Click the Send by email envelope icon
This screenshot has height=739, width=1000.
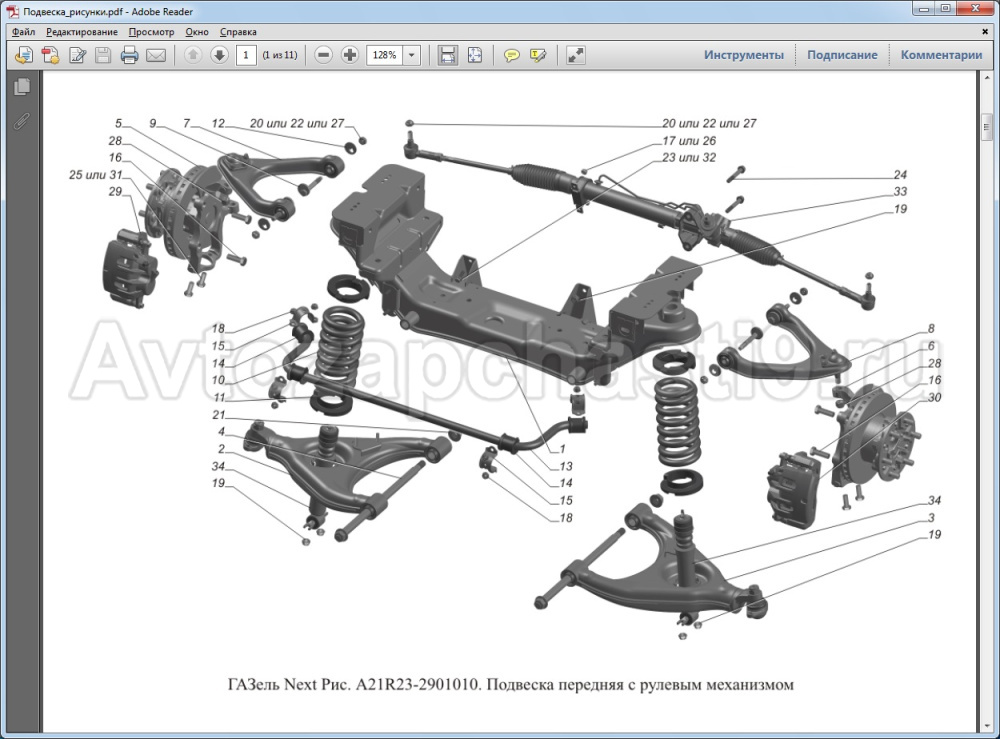coord(155,55)
